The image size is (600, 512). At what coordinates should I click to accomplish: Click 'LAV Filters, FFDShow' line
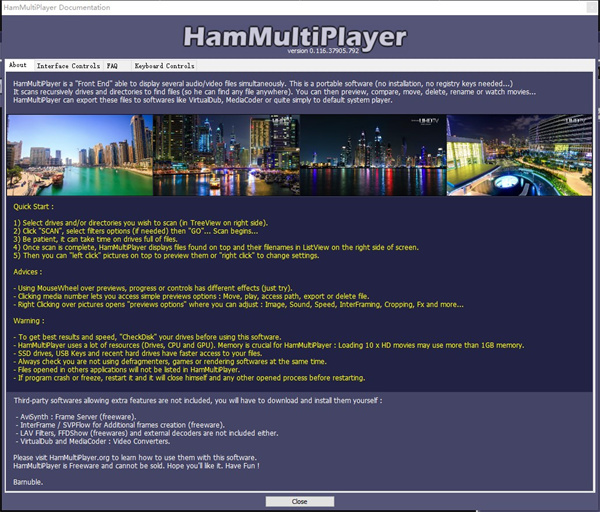tap(147, 433)
